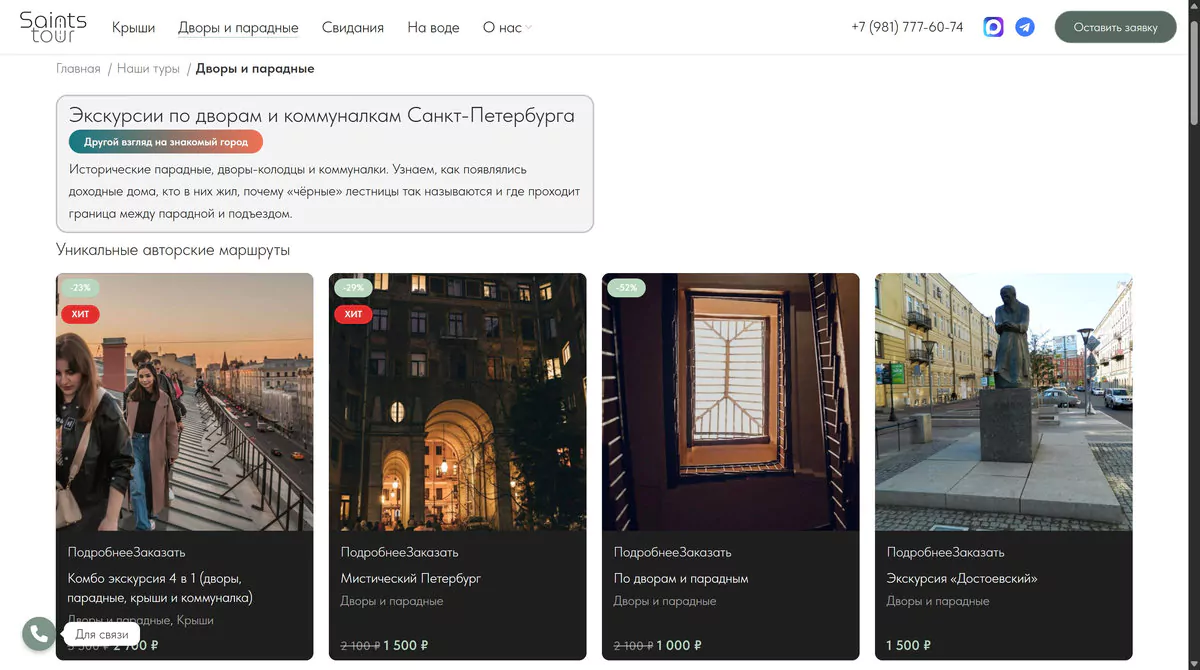Go to the Свидания menu item

click(x=353, y=28)
